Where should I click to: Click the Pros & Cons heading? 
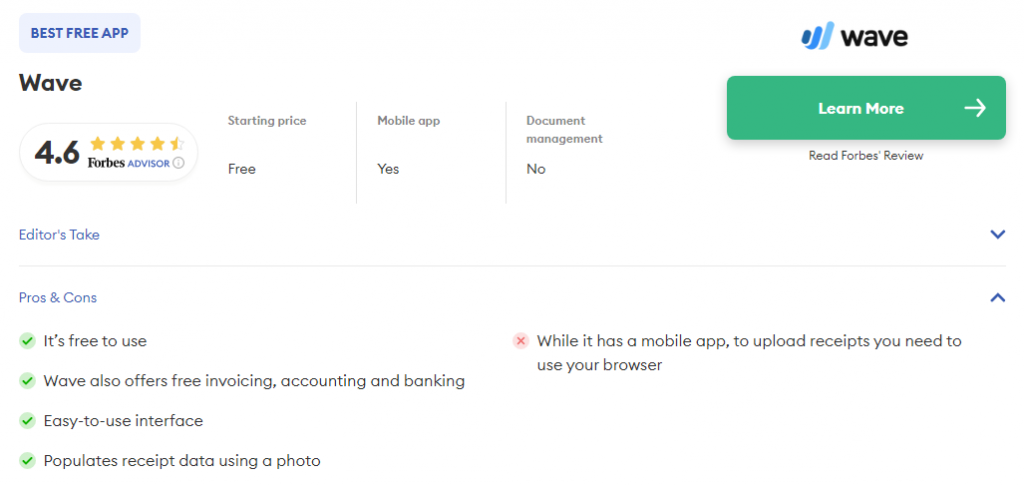pyautogui.click(x=58, y=298)
